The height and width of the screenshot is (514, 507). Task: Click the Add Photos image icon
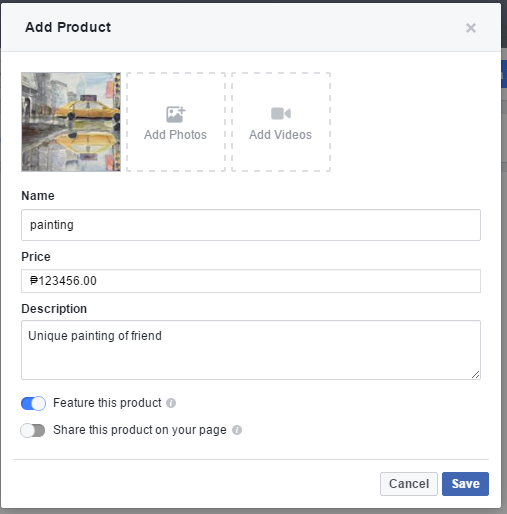coord(176,114)
